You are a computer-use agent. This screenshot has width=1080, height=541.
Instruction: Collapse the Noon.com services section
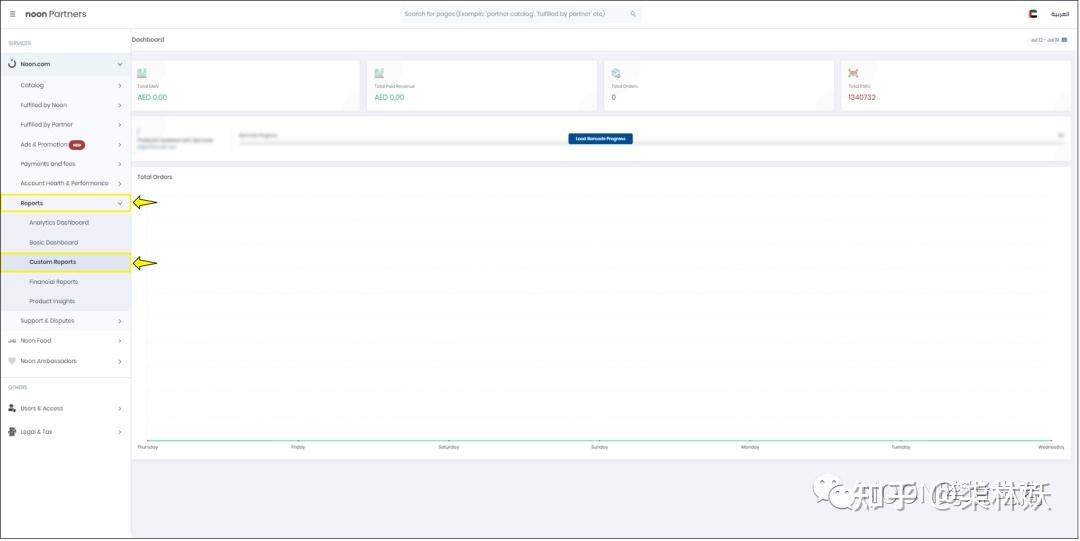click(x=120, y=64)
